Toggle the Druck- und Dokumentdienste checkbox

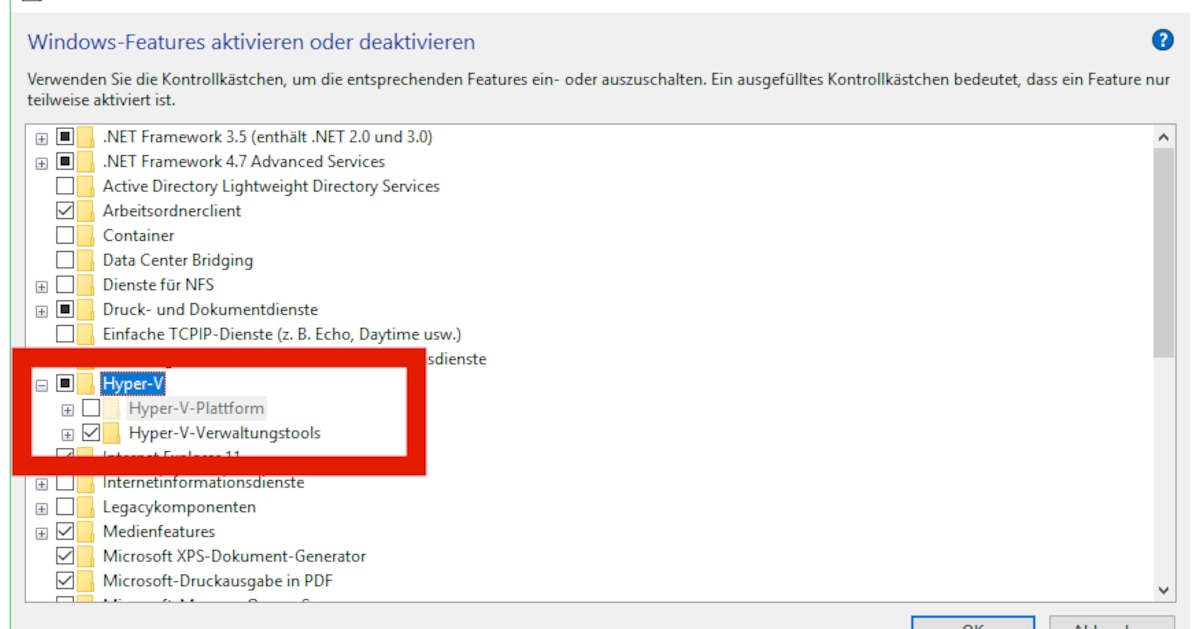[x=65, y=309]
